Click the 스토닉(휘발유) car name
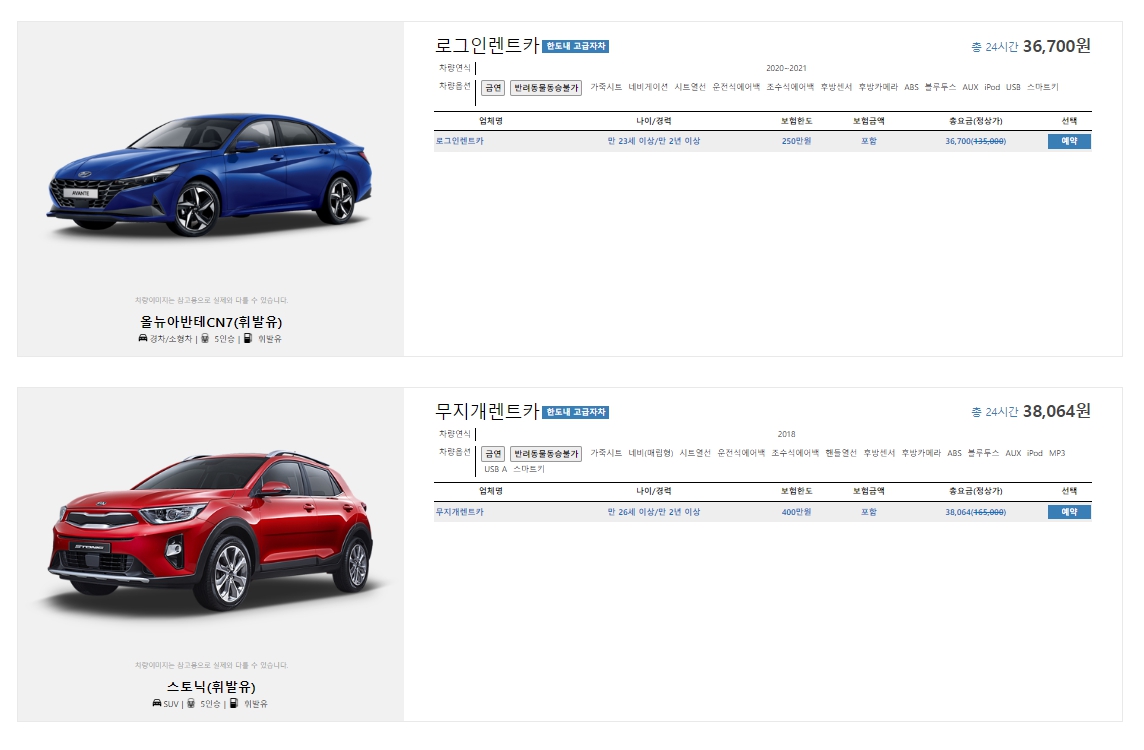The height and width of the screenshot is (750, 1144). point(211,687)
